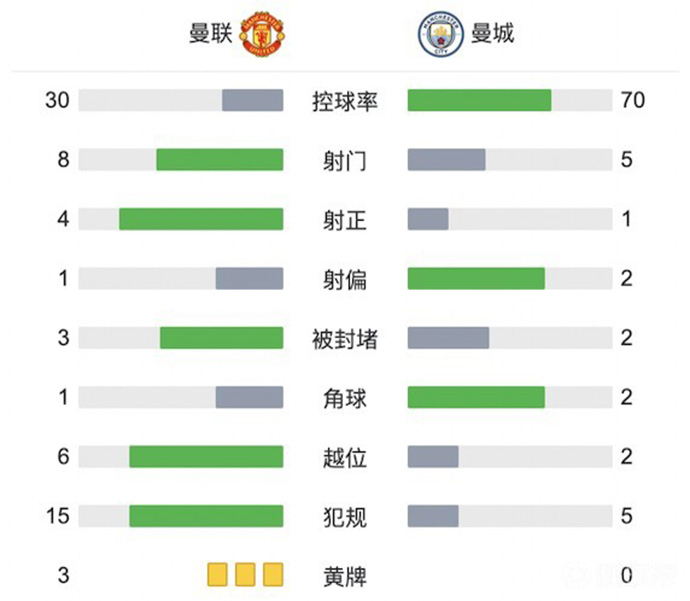Click Manchester City's green possession bar
Viewport: 690px width, 601px height.
pos(479,100)
